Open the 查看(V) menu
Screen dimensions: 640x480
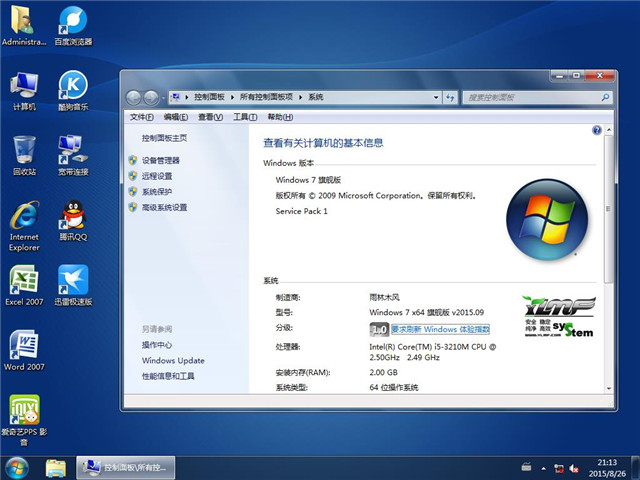(x=211, y=117)
